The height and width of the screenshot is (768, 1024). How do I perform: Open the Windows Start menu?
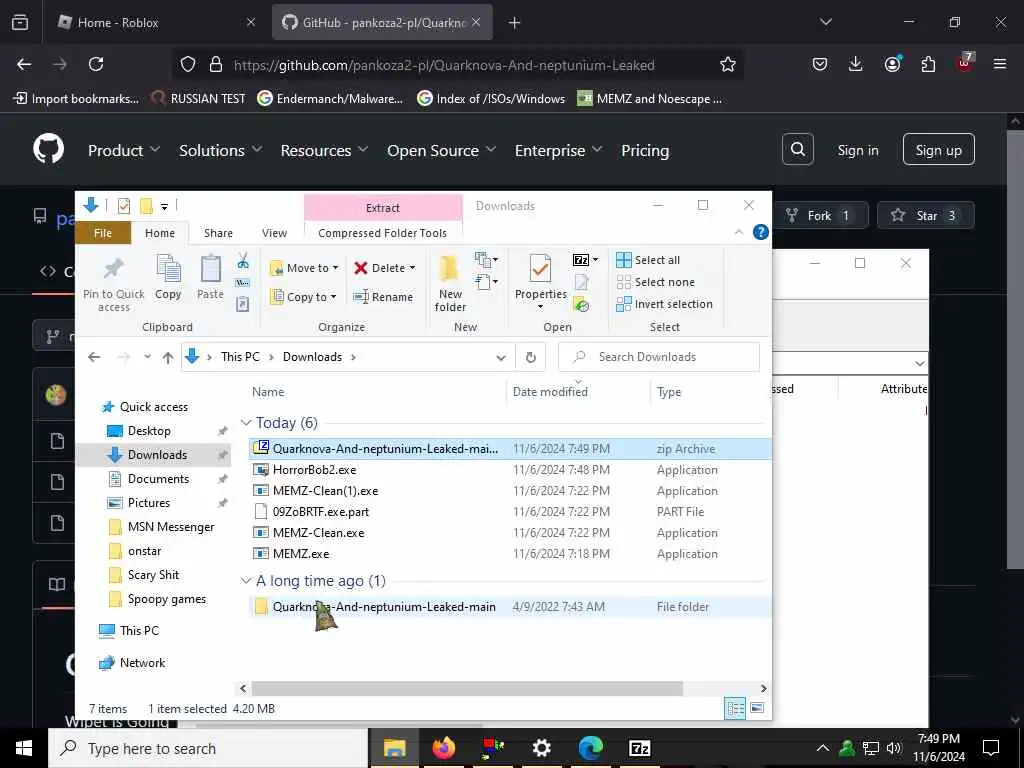24,748
